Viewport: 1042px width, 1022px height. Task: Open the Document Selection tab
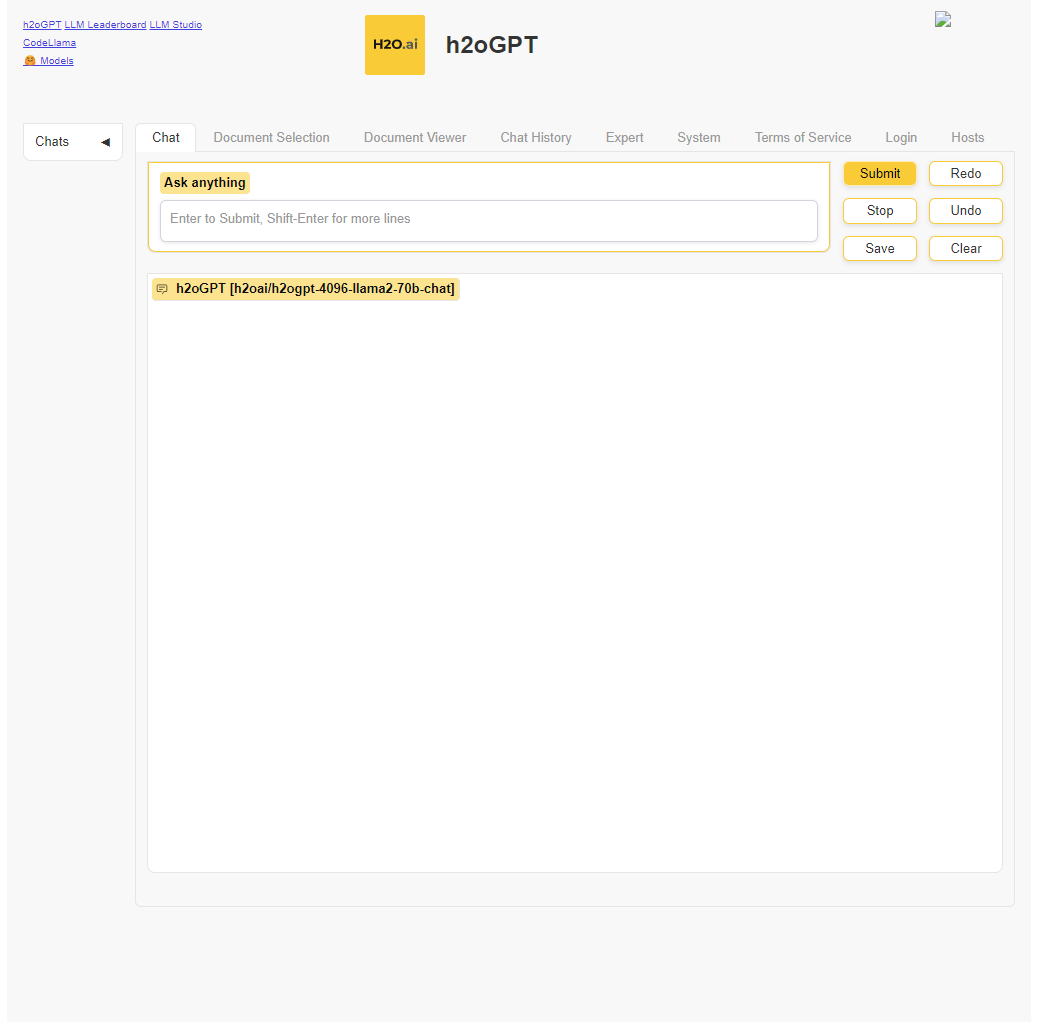click(x=271, y=138)
